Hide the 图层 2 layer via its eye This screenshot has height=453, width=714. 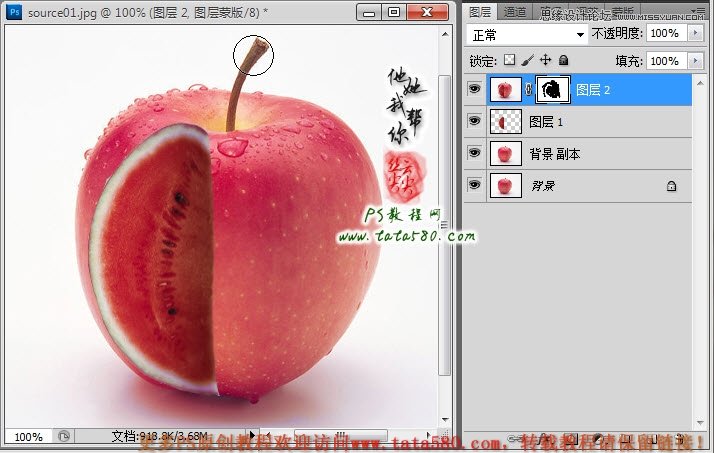474,89
